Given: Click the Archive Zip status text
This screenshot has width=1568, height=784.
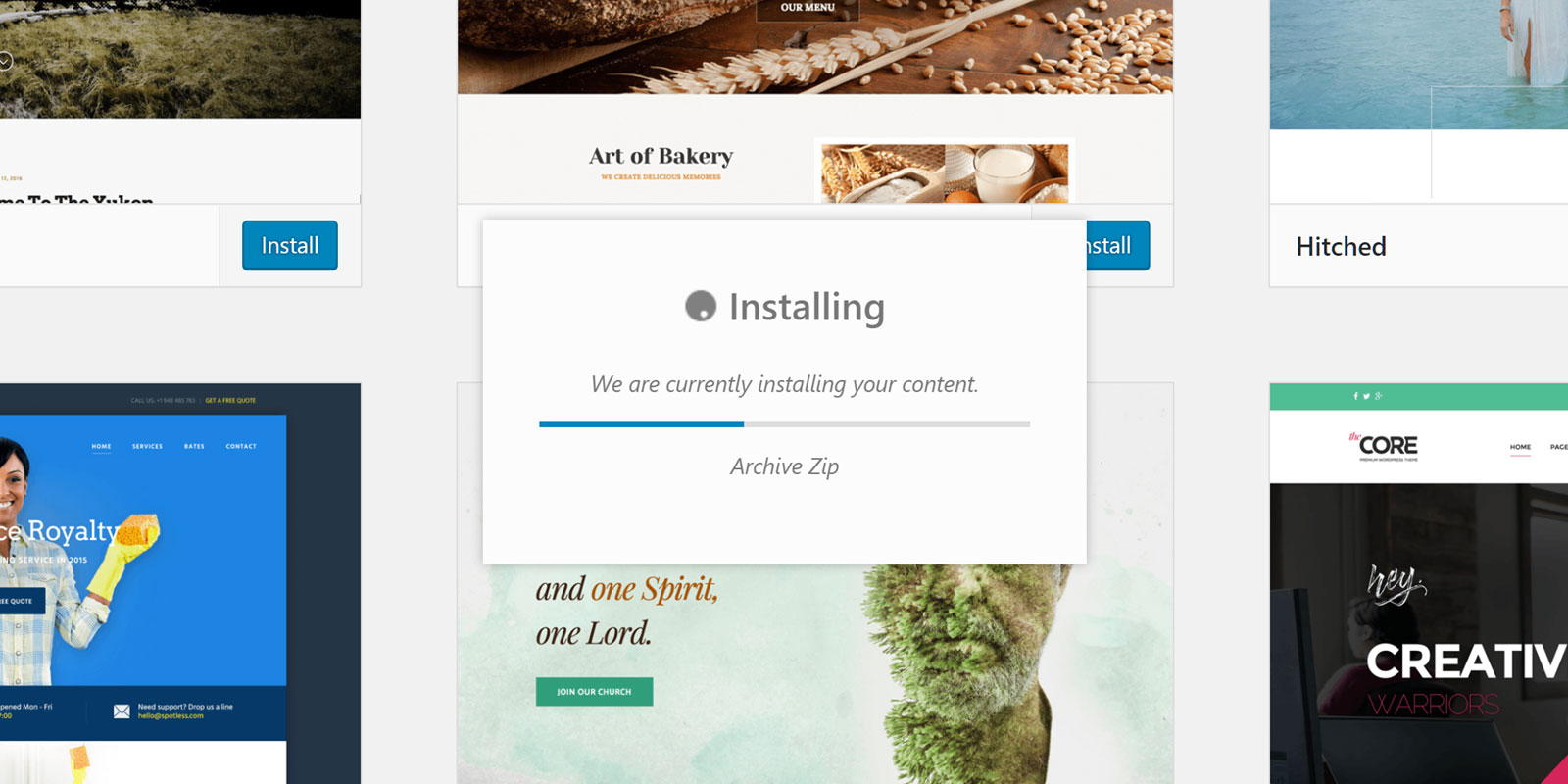Looking at the screenshot, I should click(784, 466).
